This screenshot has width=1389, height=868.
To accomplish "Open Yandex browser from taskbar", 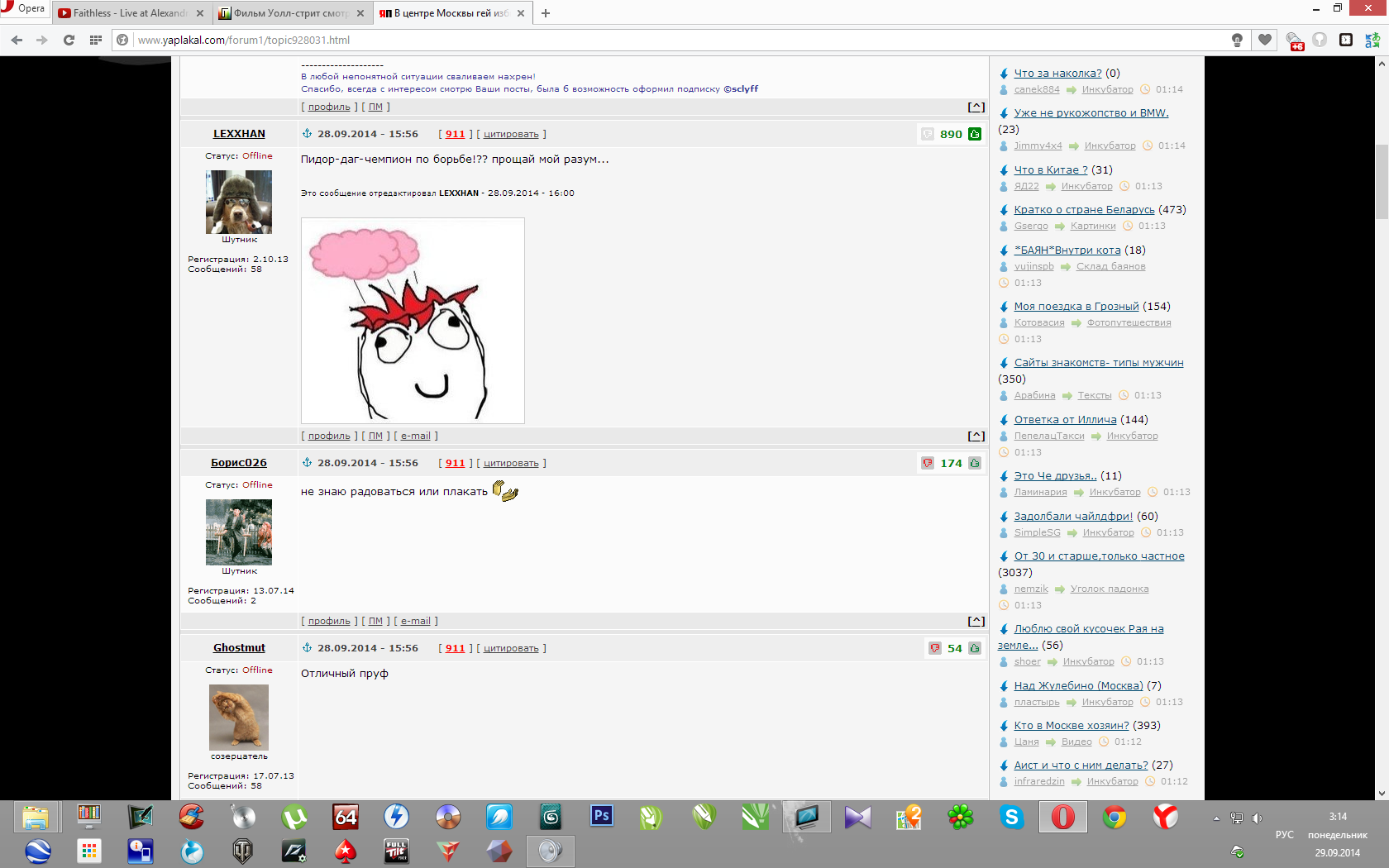I will pos(1166,818).
